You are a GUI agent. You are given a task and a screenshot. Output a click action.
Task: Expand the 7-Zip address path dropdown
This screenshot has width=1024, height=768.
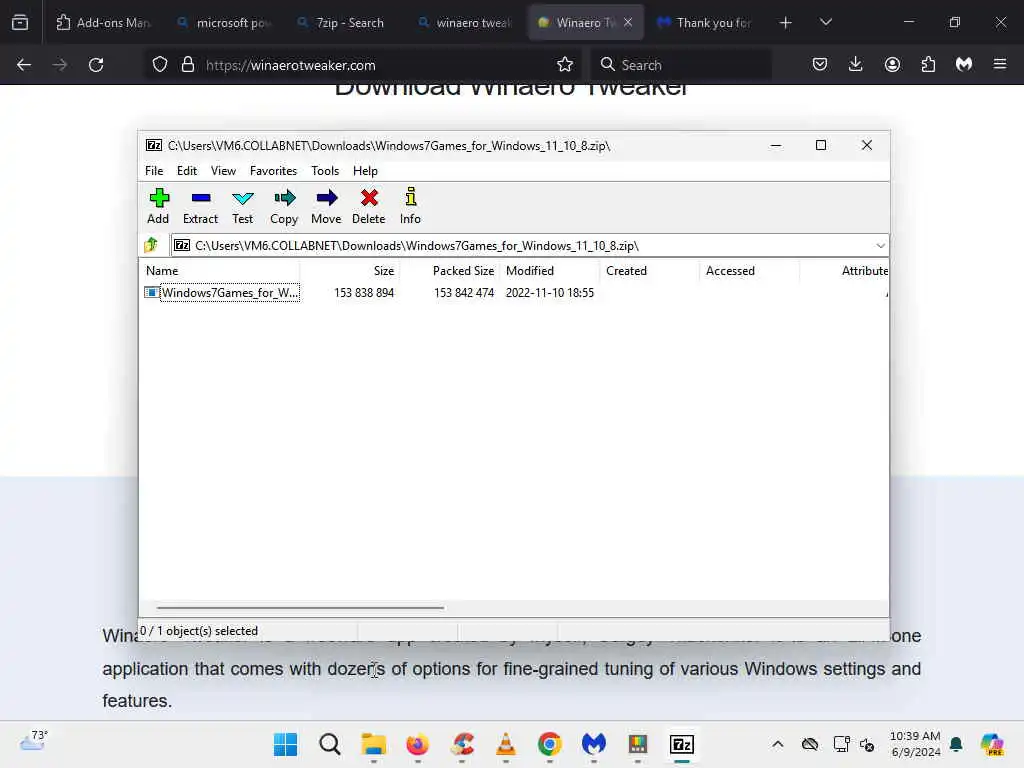pyautogui.click(x=880, y=246)
